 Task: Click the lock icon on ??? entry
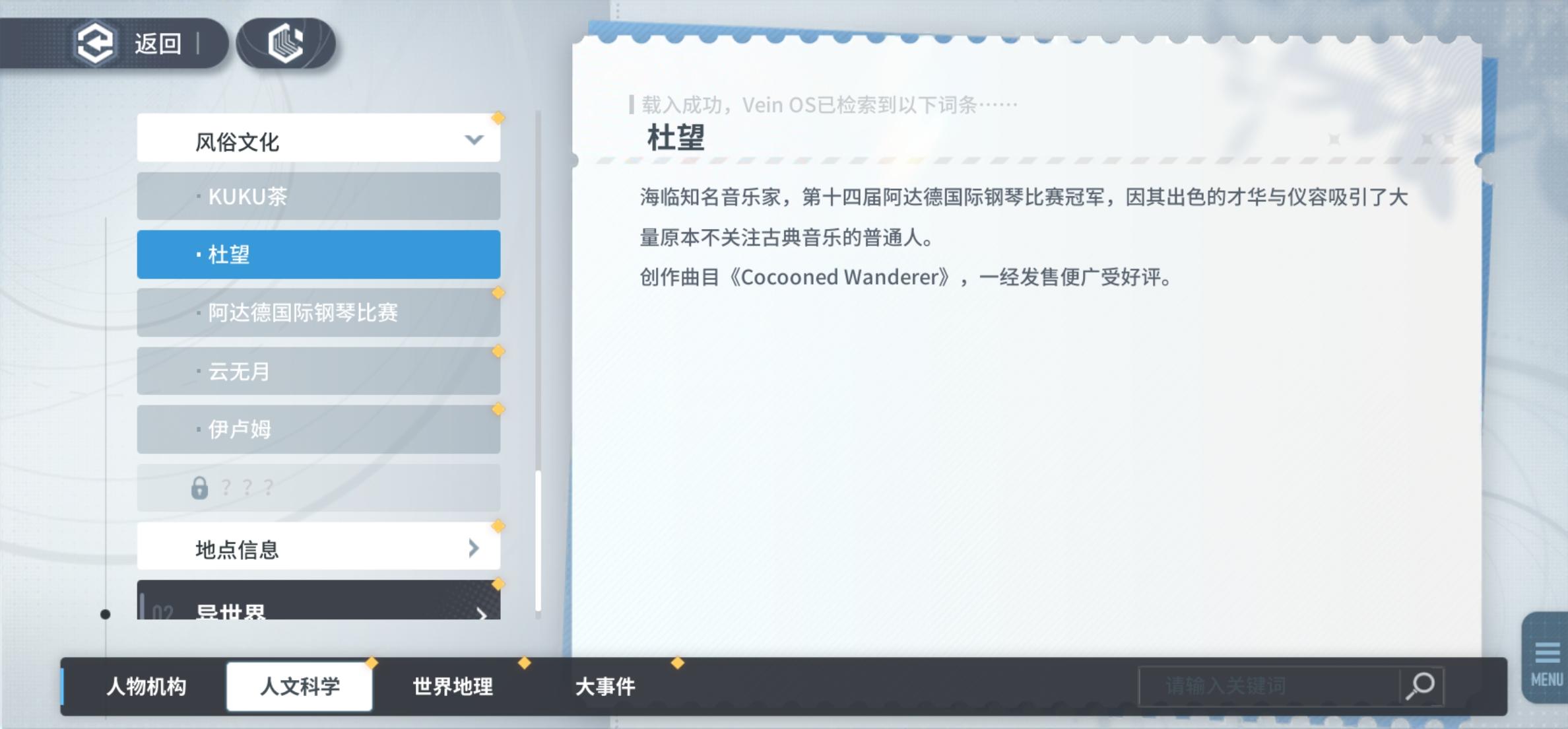pos(199,488)
